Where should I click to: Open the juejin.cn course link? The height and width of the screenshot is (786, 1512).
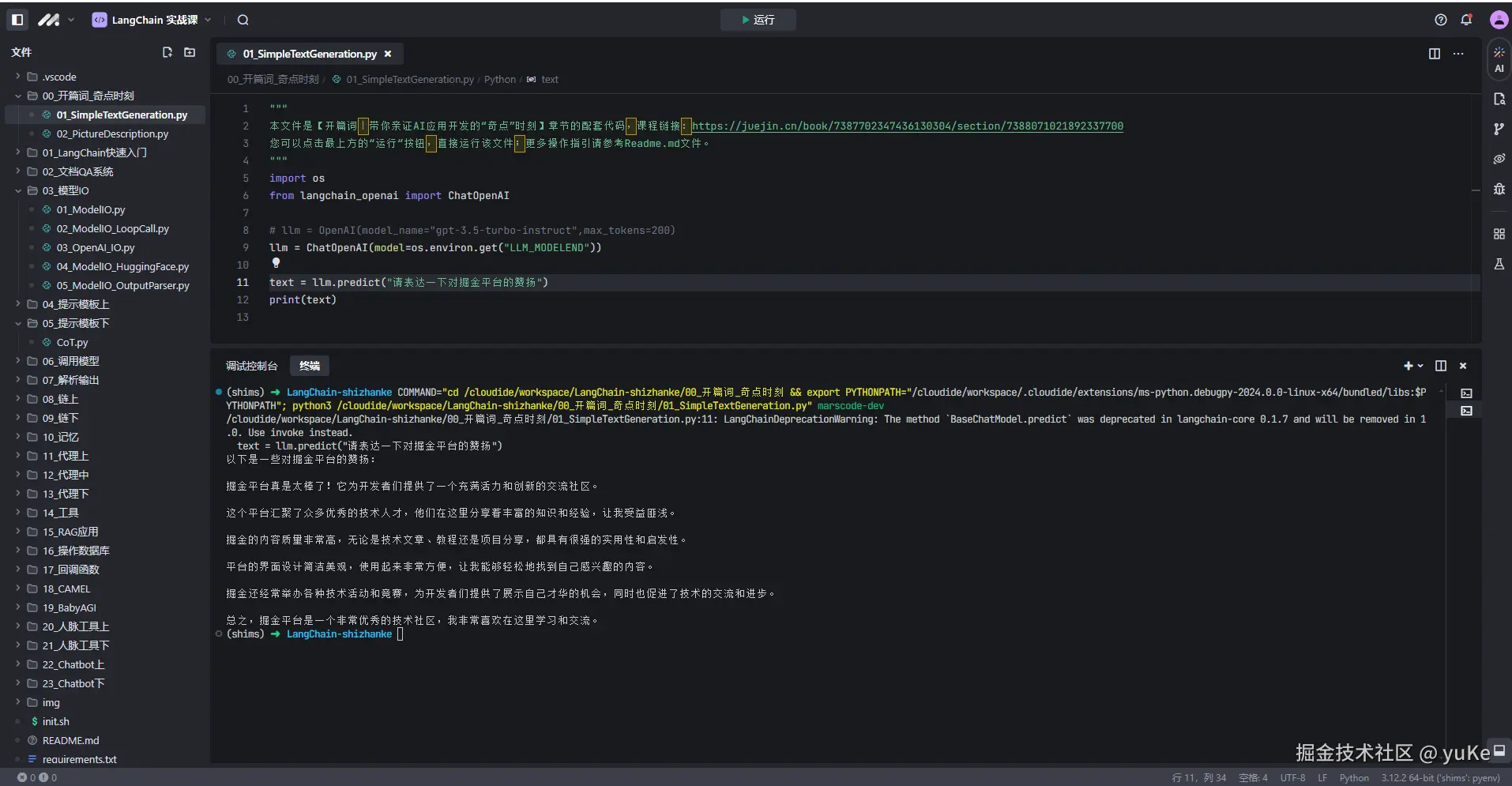907,126
